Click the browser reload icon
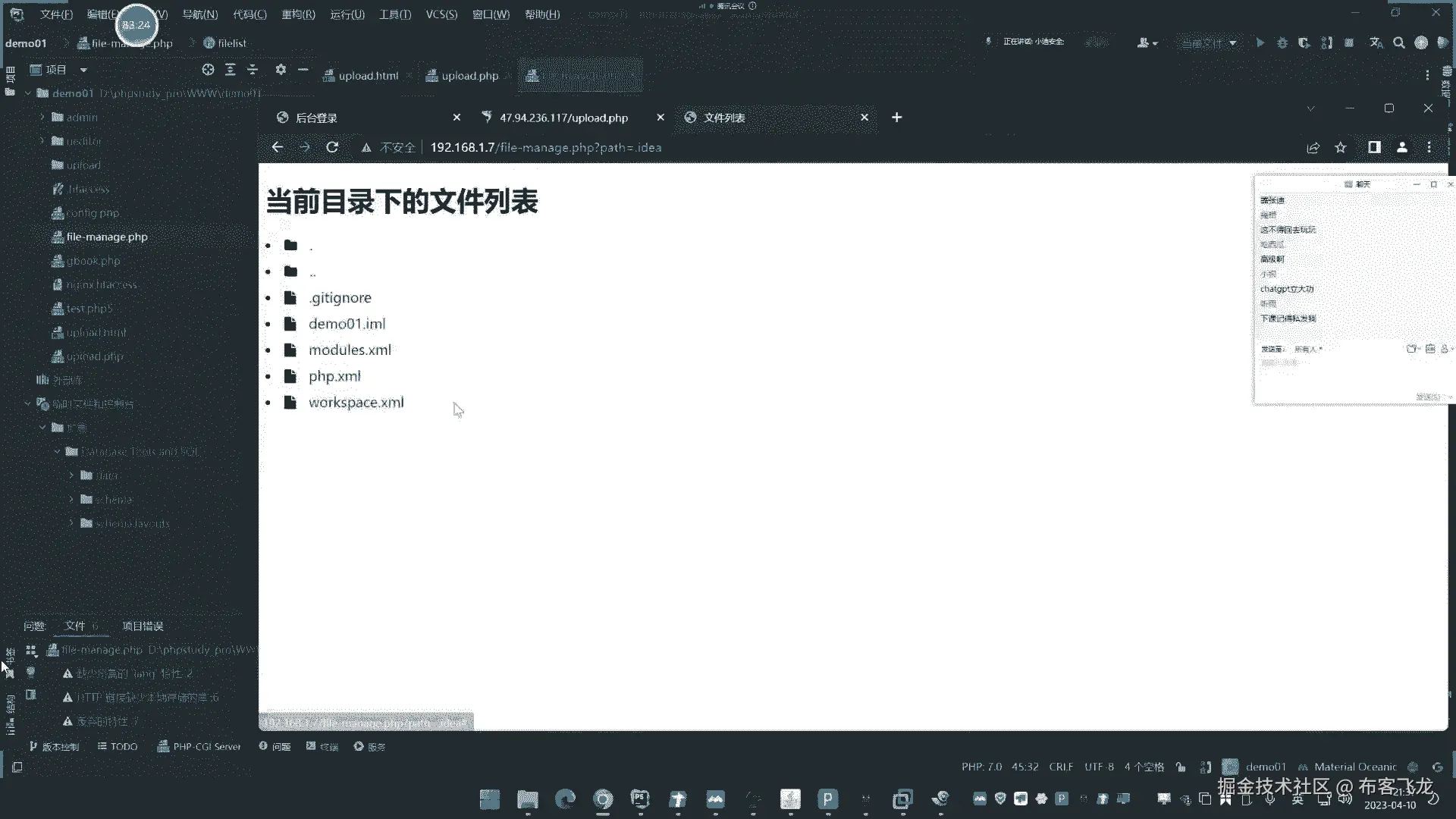Viewport: 1456px width, 819px height. [332, 147]
